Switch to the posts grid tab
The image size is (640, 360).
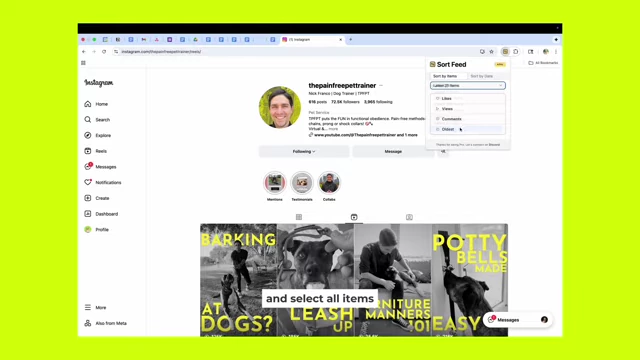coord(299,217)
